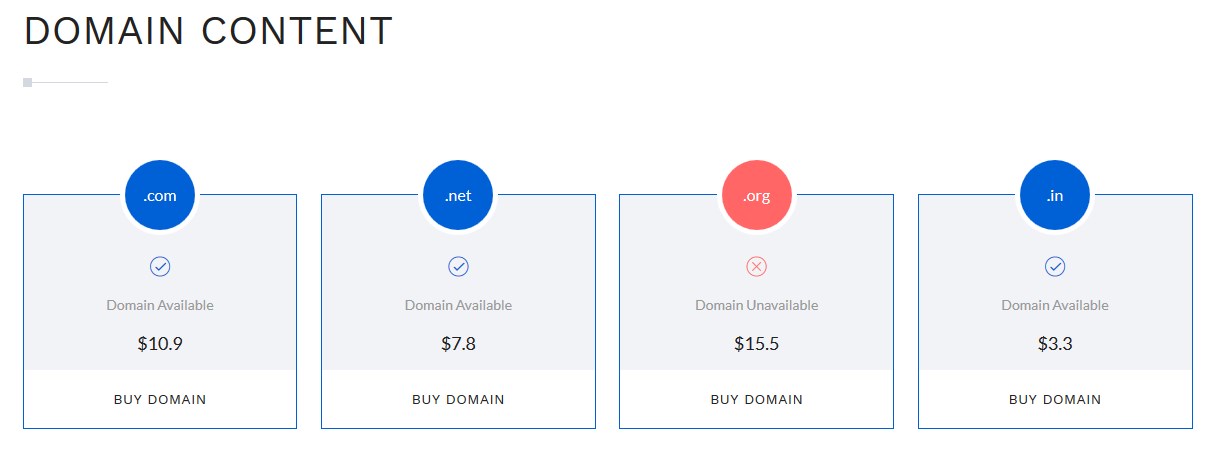1213x463 pixels.
Task: Click the $15.5 price on .org card
Action: pos(757,344)
